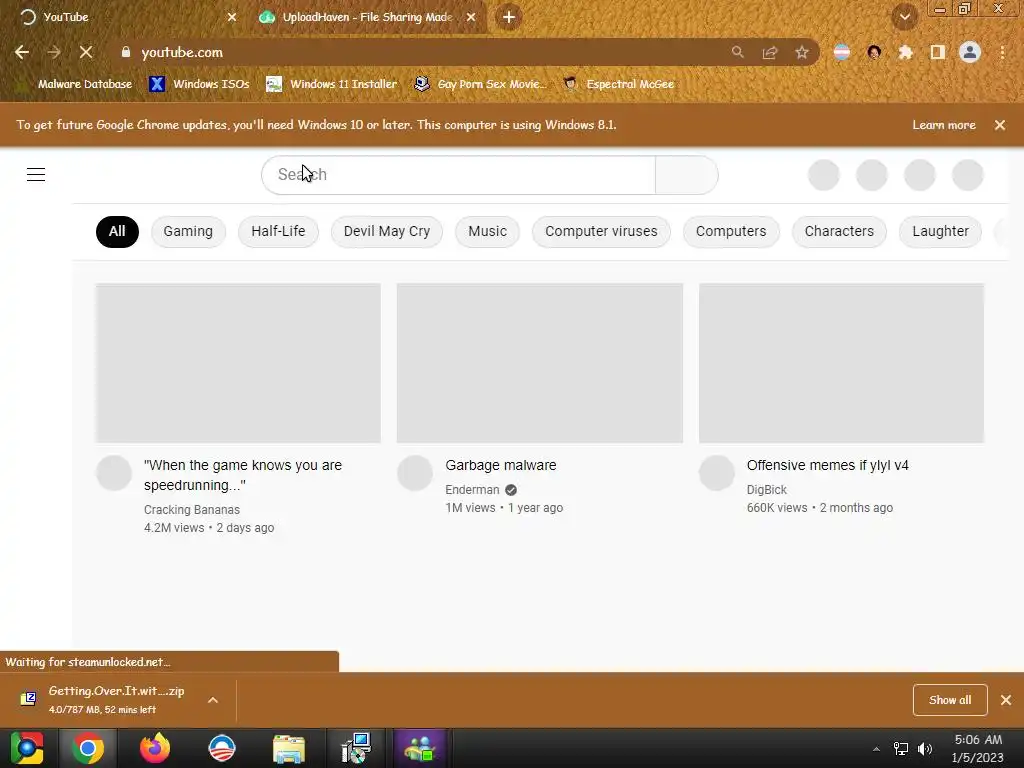The height and width of the screenshot is (768, 1024).
Task: Select the Laughter filter chip
Action: pyautogui.click(x=940, y=232)
